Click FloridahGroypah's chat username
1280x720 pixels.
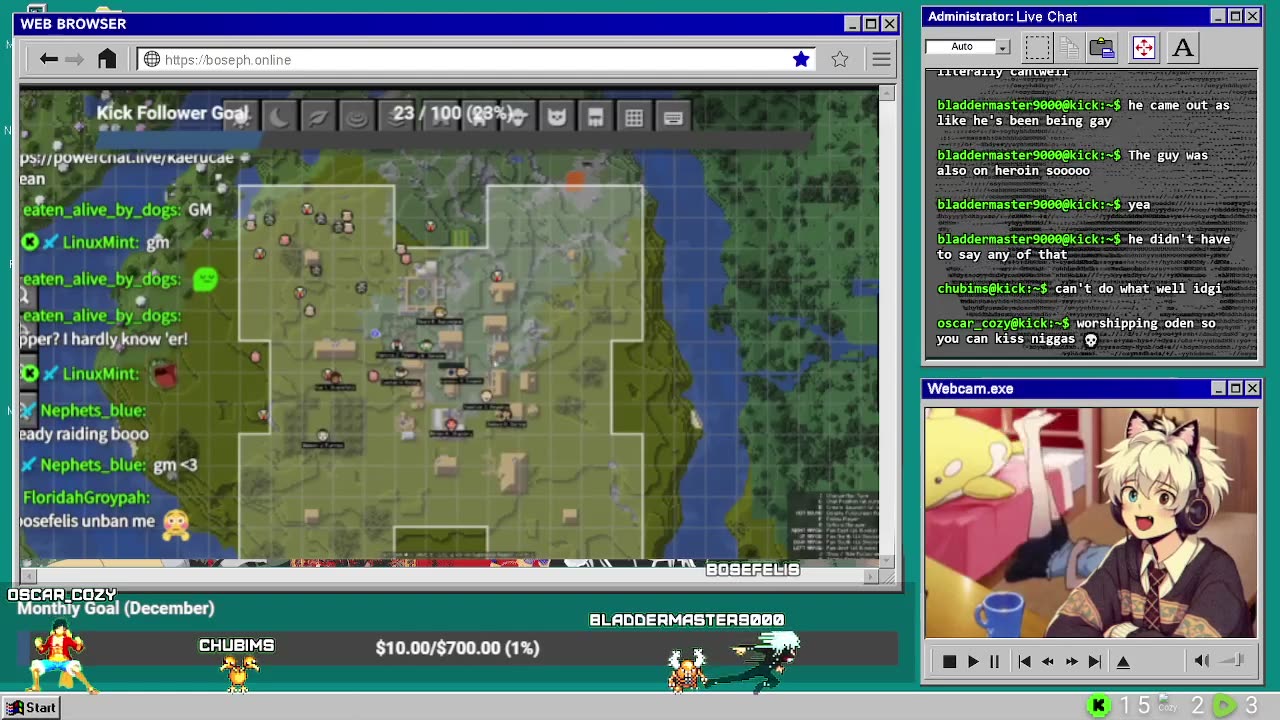86,497
